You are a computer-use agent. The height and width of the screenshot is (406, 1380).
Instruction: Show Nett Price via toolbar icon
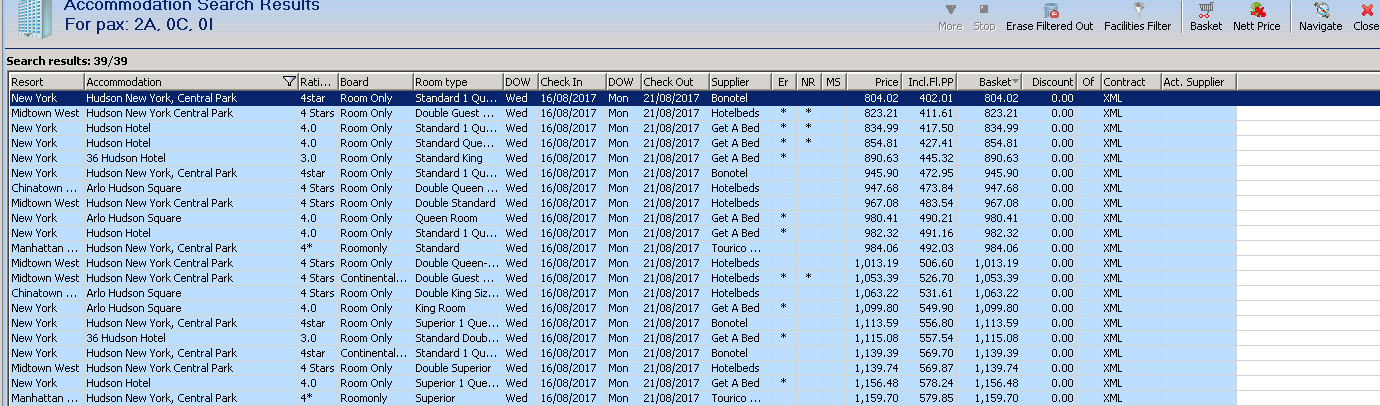(1257, 17)
